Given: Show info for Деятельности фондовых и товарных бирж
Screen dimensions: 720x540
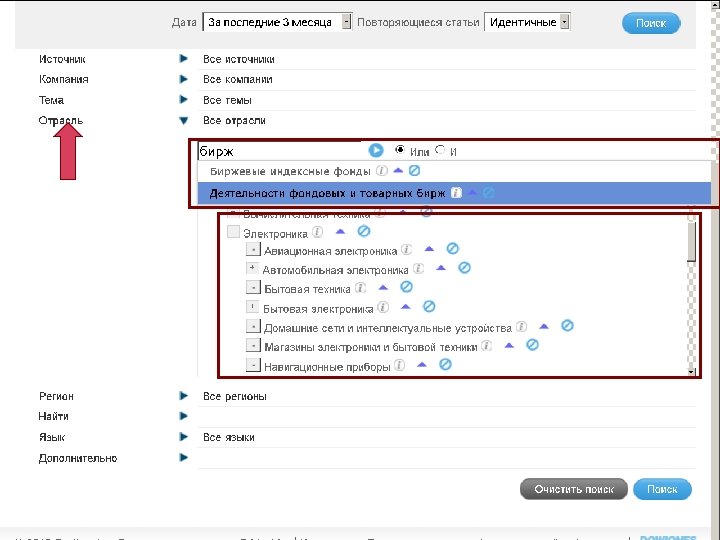Looking at the screenshot, I should [x=456, y=193].
